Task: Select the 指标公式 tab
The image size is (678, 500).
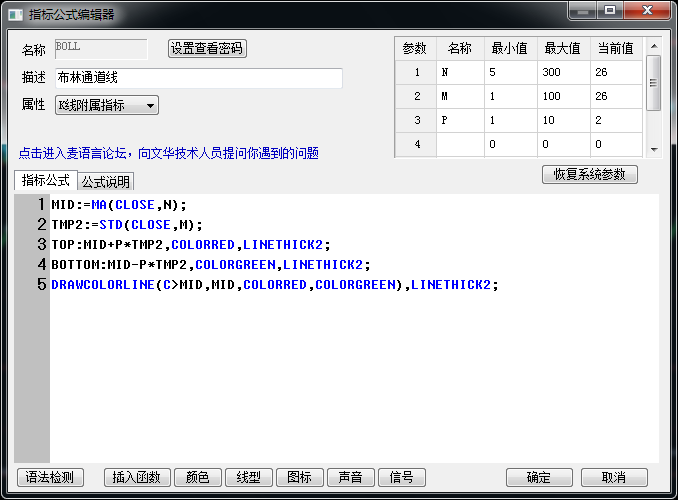Action: tap(46, 181)
